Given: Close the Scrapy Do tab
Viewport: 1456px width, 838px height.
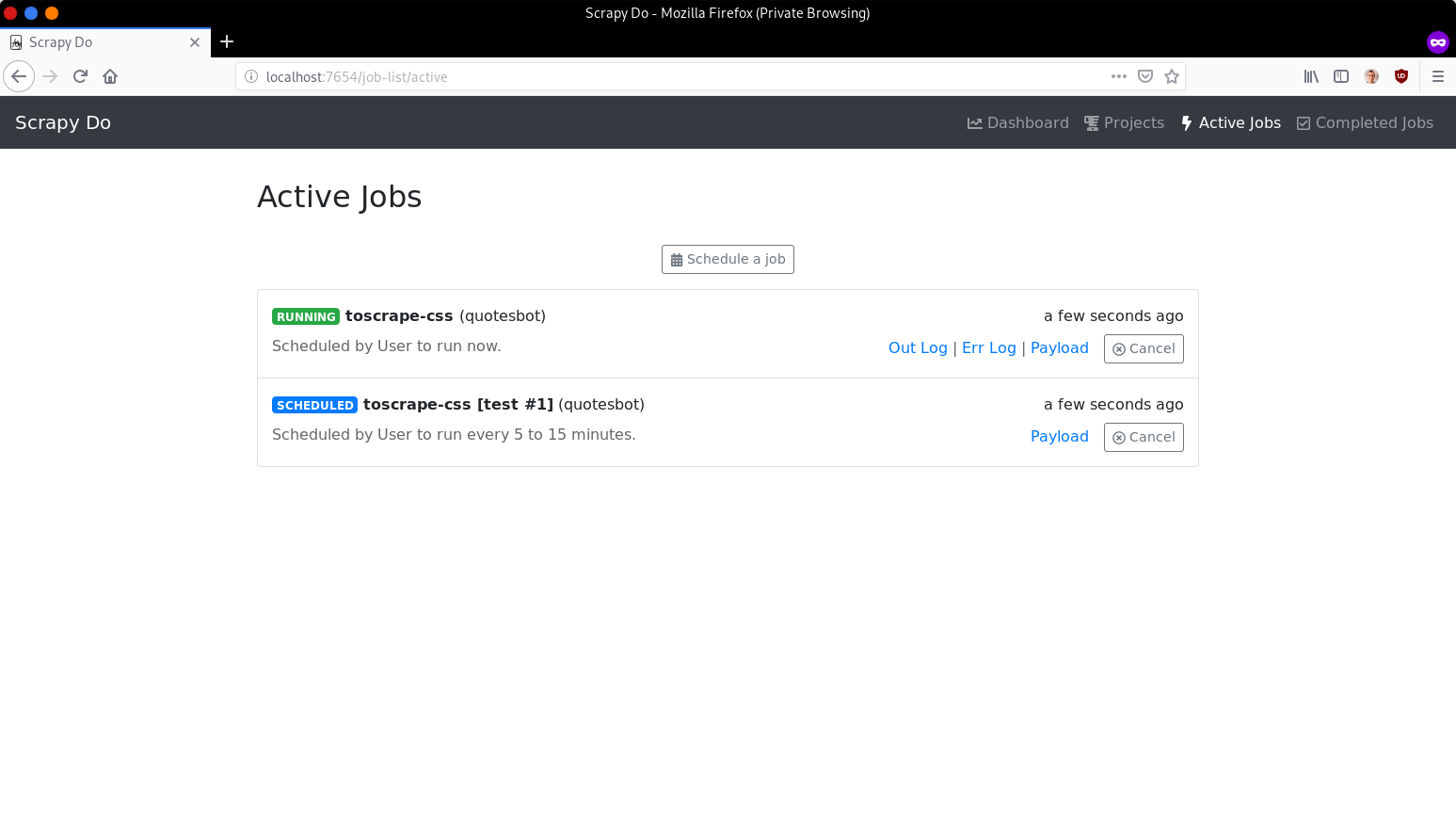Looking at the screenshot, I should (x=195, y=42).
